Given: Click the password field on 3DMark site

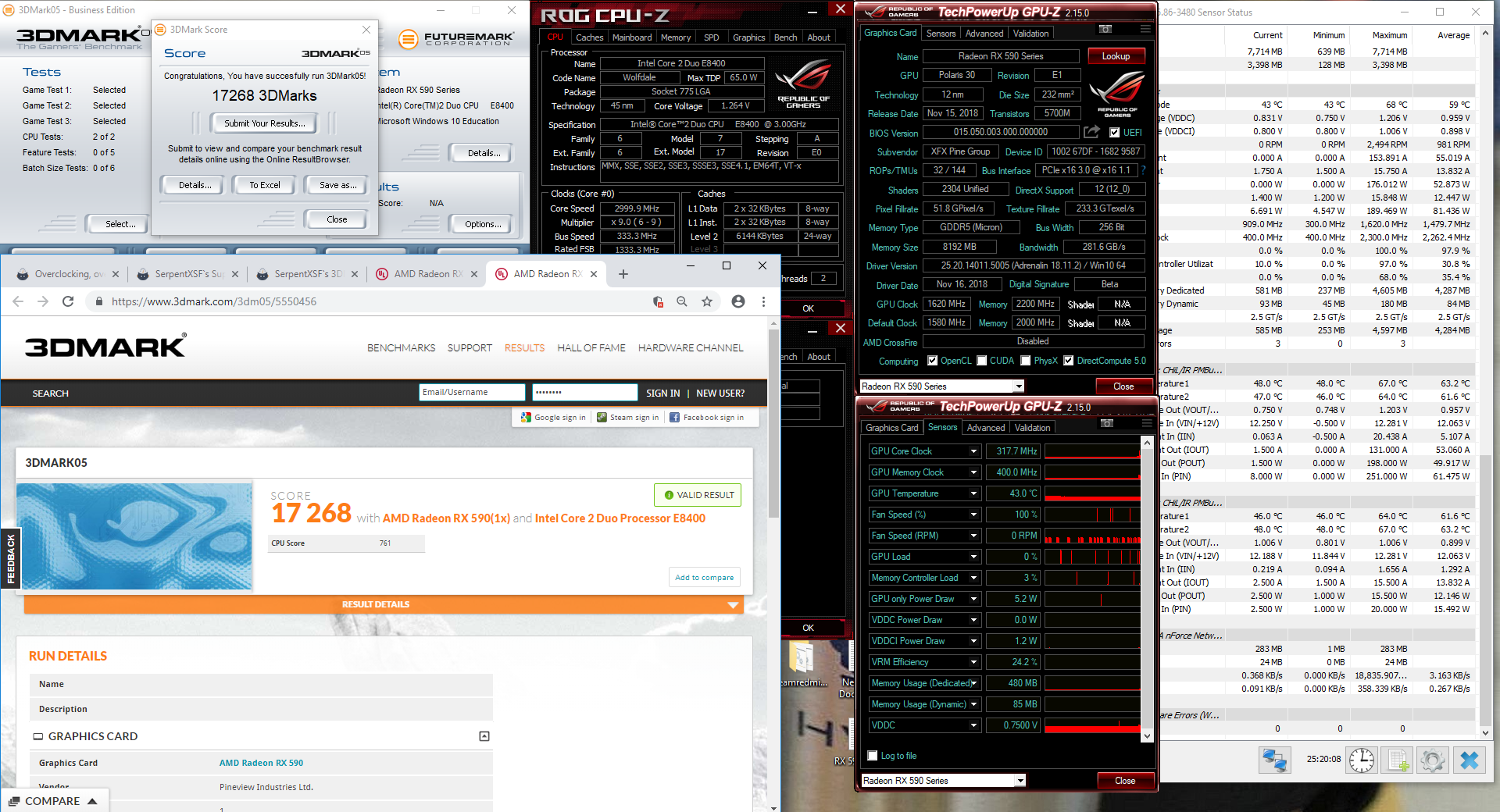Looking at the screenshot, I should [x=584, y=392].
